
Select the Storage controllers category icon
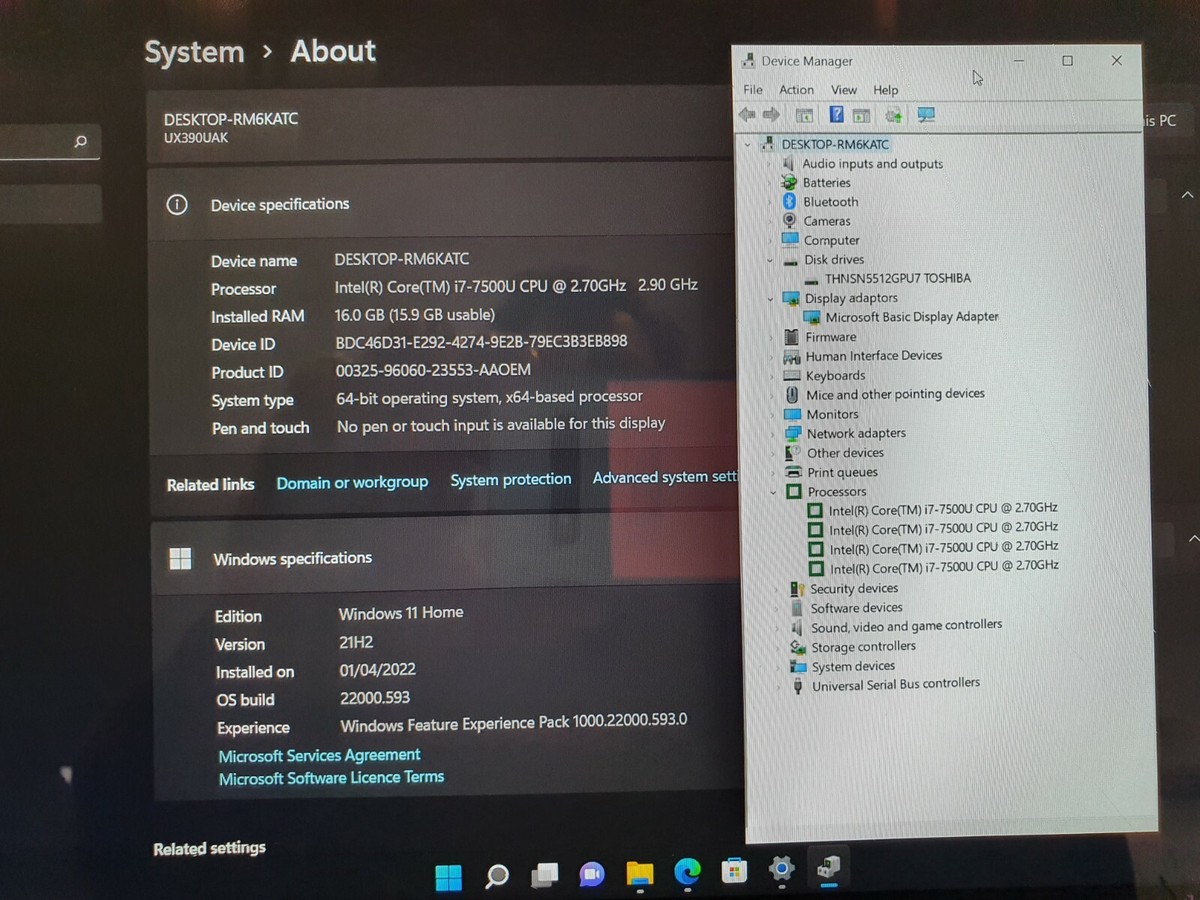pos(798,646)
